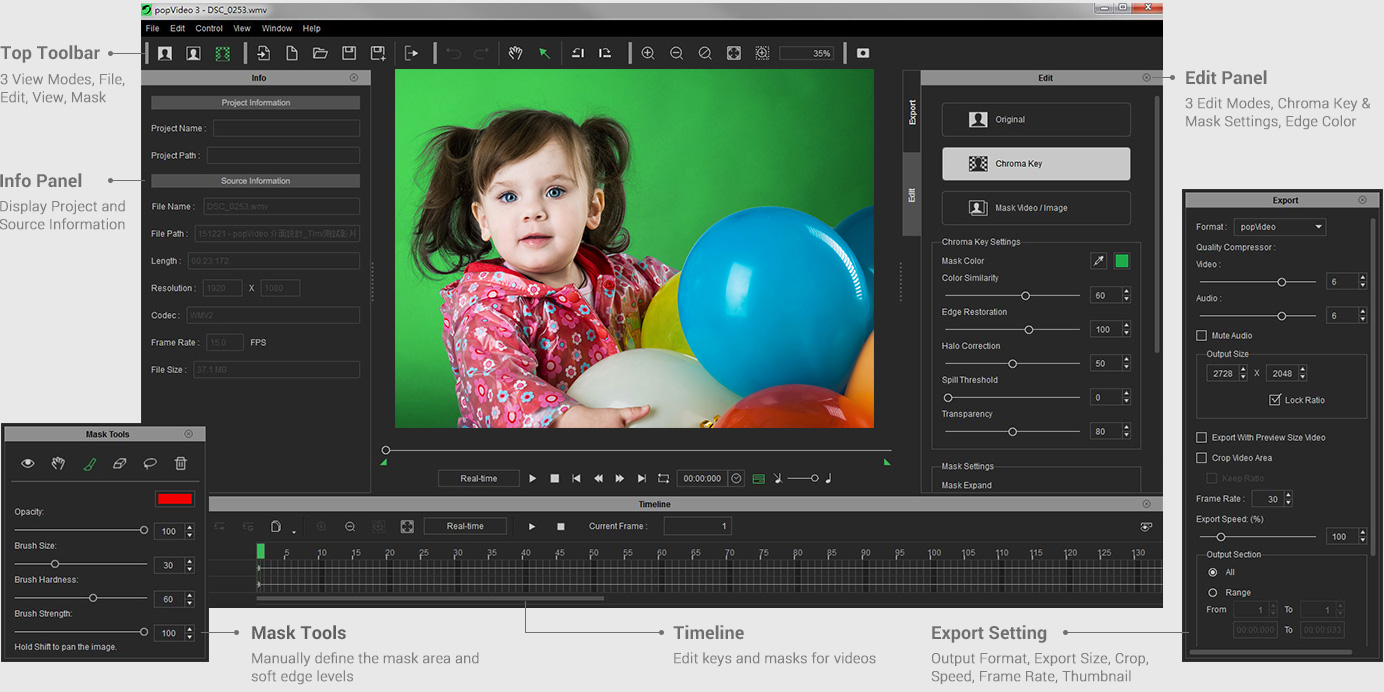Viewport: 1384px width, 692px height.
Task: Select the hand pan tool in Mask Tools
Action: (58, 463)
